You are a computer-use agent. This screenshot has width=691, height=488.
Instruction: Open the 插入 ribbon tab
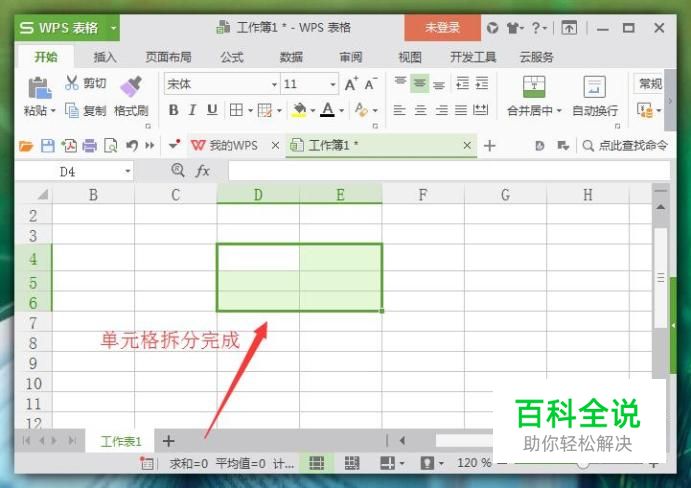click(x=105, y=57)
